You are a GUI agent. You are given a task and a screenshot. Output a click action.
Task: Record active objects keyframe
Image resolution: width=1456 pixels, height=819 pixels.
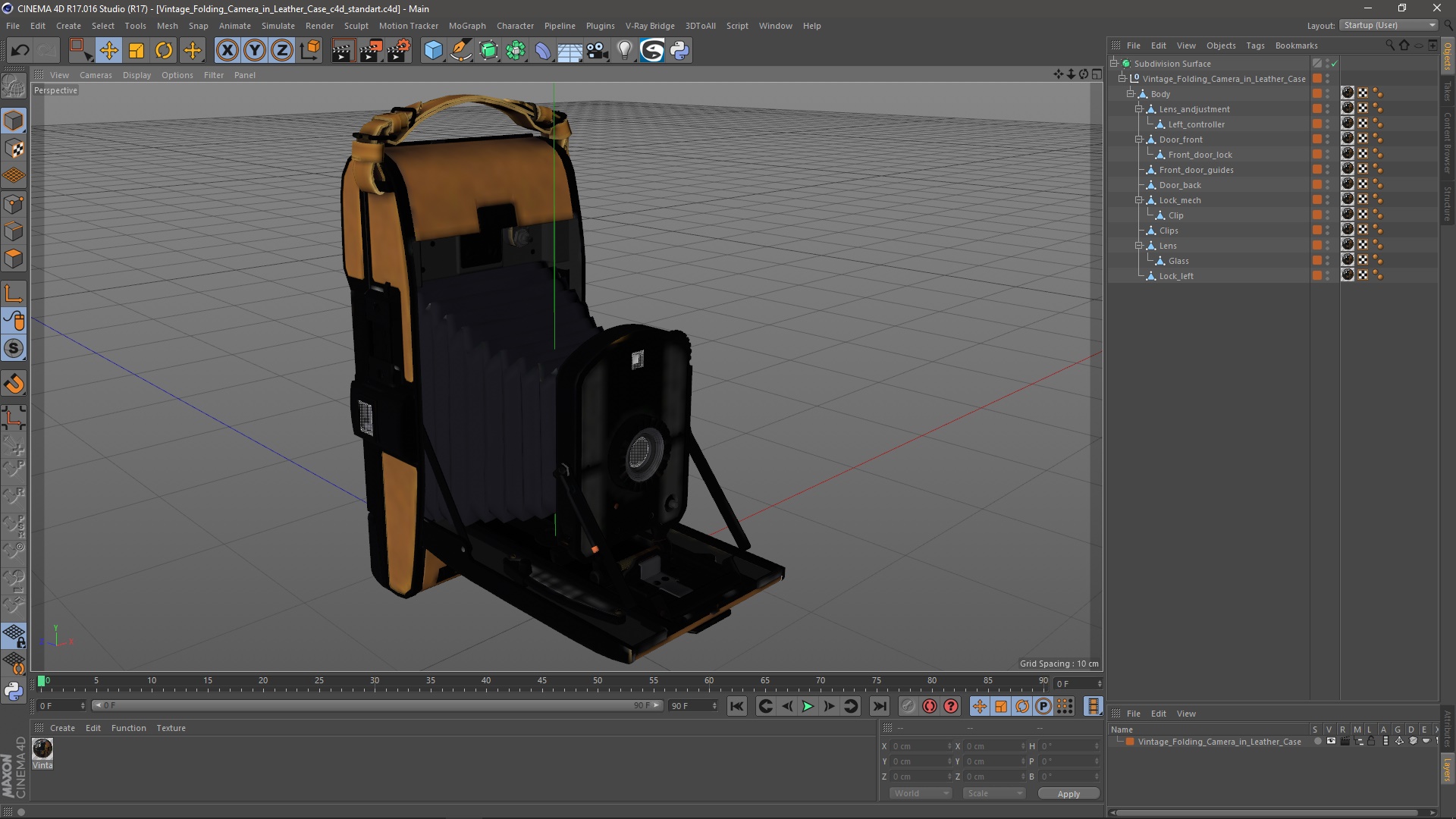(x=908, y=707)
